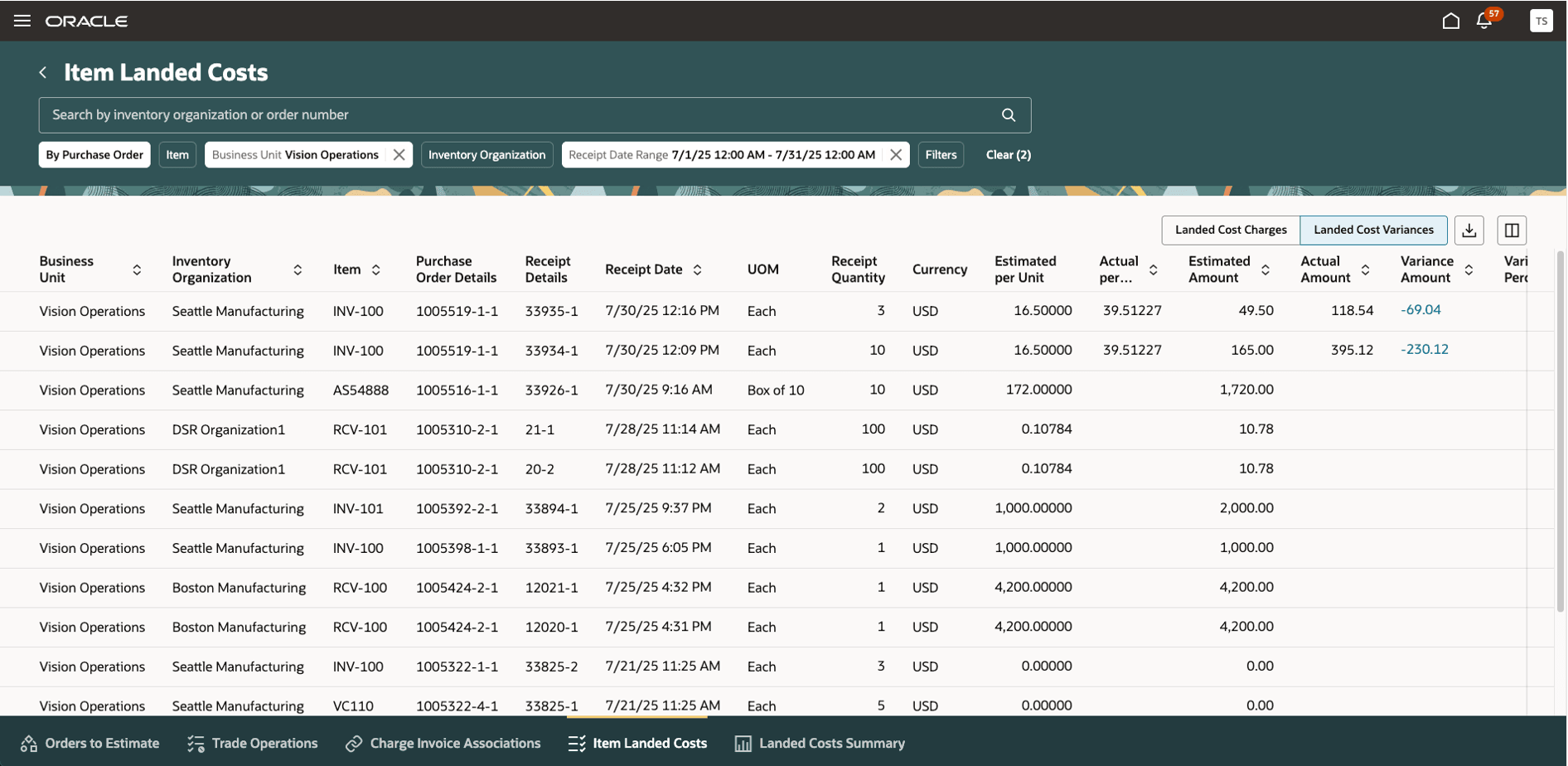
Task: Click the Clear (2) button
Action: [1008, 155]
